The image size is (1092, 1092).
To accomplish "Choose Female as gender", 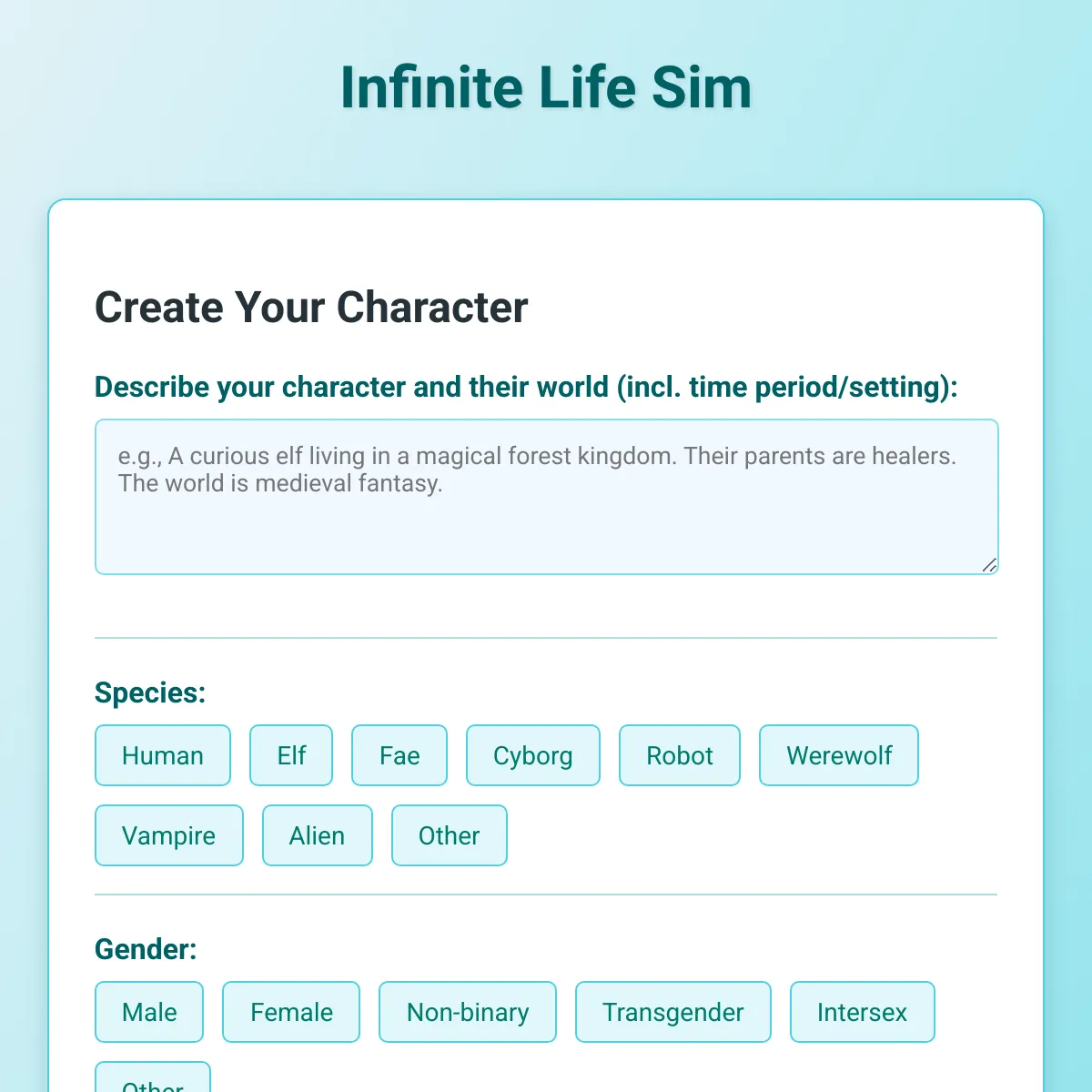I will pyautogui.click(x=291, y=1012).
